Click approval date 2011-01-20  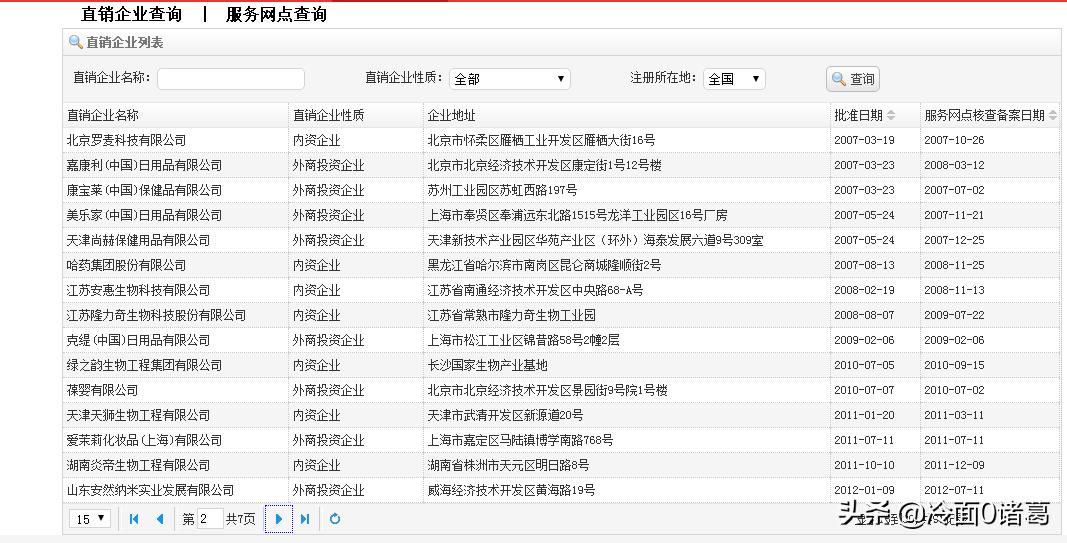[x=864, y=415]
